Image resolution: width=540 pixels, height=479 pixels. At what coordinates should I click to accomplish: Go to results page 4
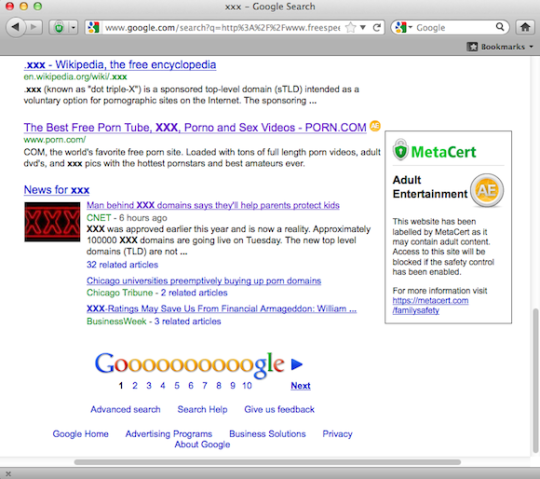(163, 385)
